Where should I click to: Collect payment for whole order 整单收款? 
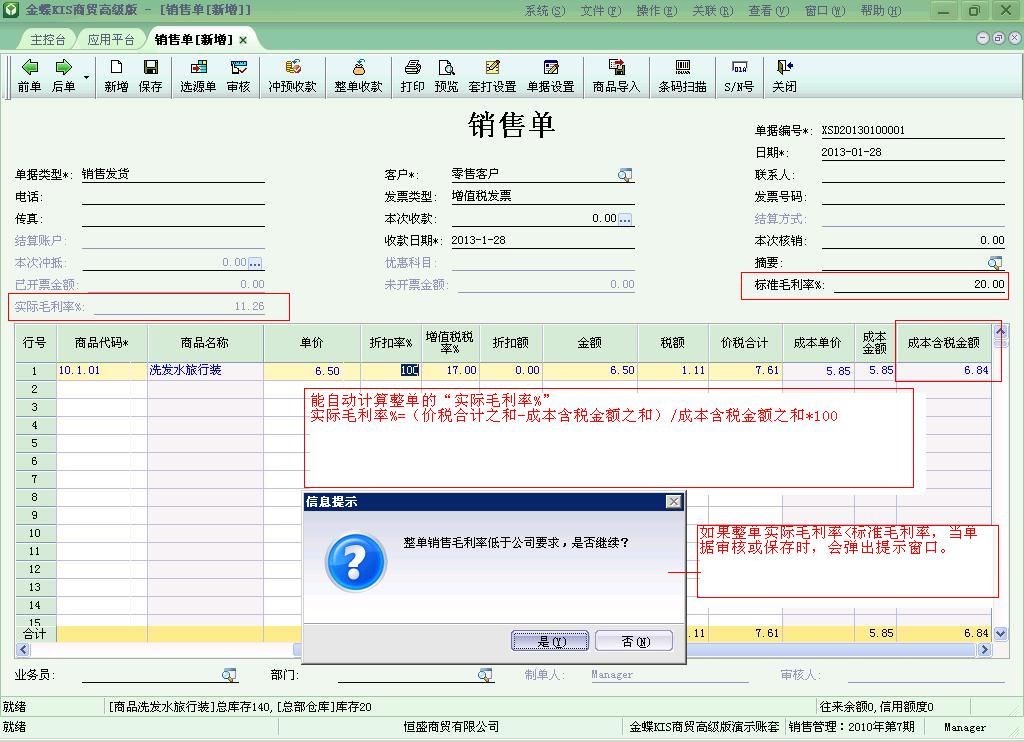[x=359, y=76]
